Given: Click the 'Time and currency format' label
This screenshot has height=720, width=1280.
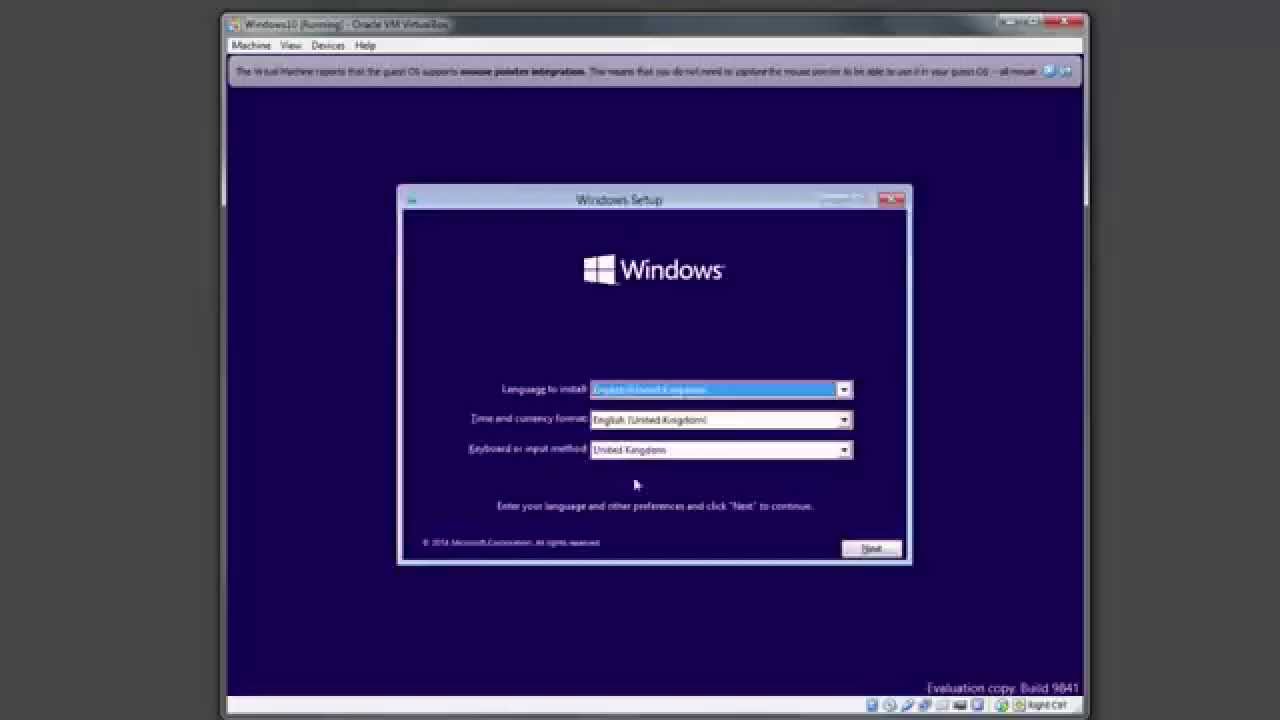Looking at the screenshot, I should coord(529,419).
